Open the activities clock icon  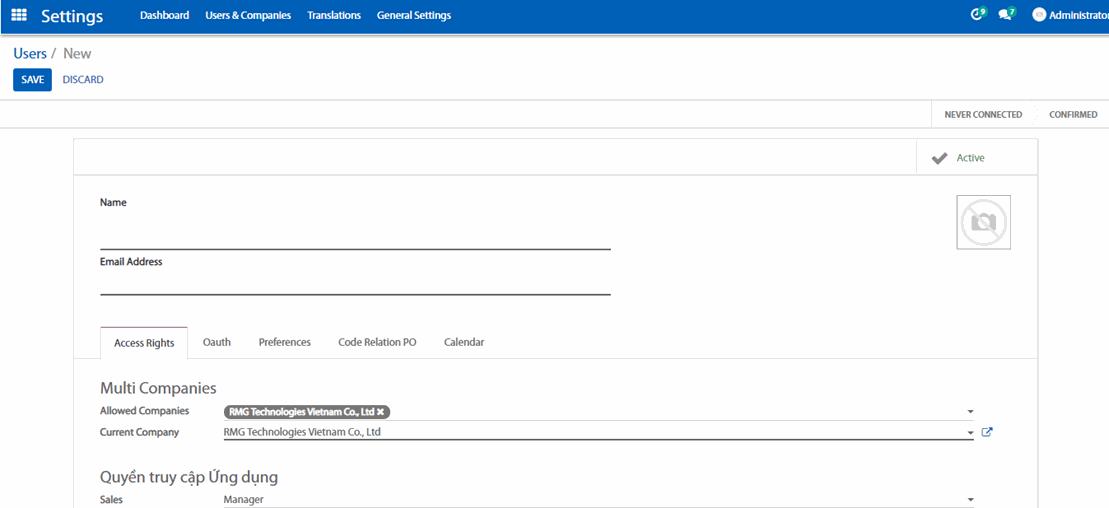(977, 15)
